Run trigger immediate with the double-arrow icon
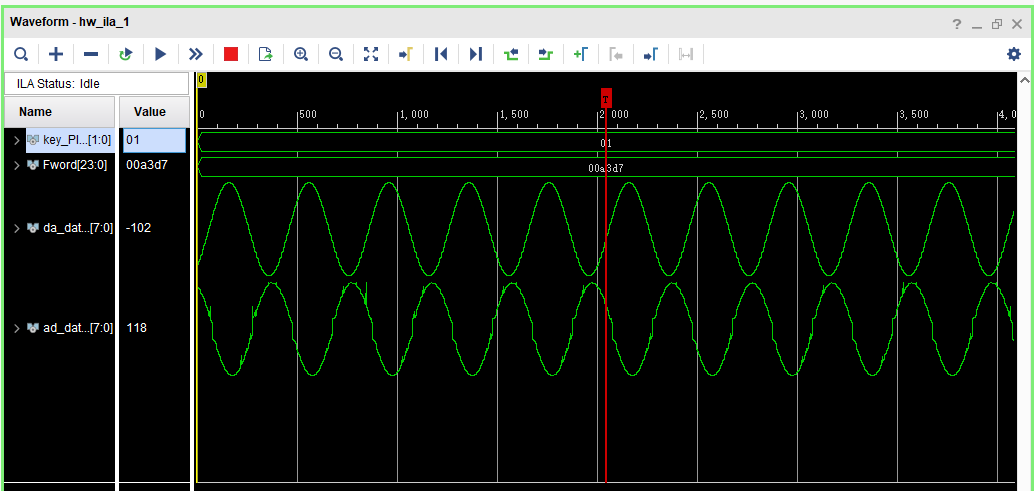 click(x=196, y=54)
